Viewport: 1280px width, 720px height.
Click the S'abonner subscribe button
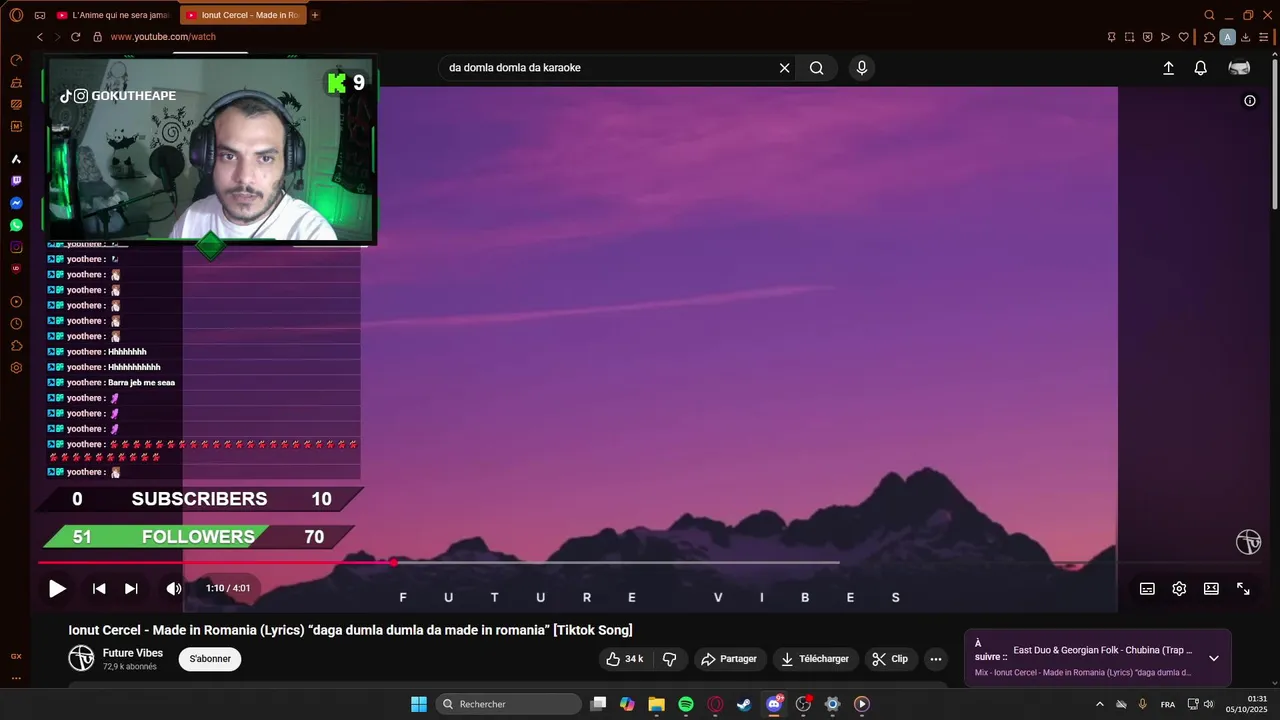click(210, 659)
